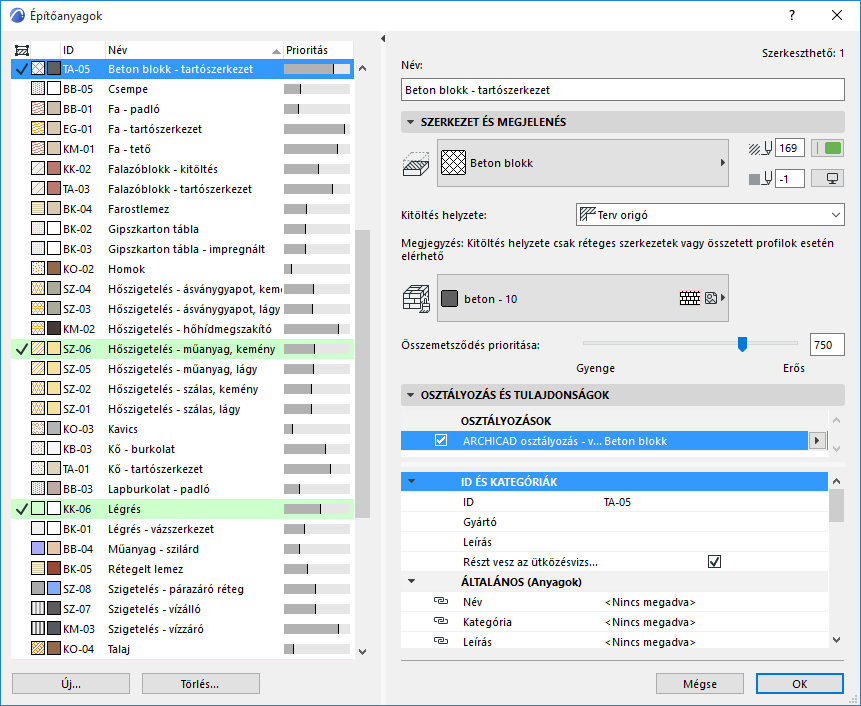This screenshot has height=706, width=861.
Task: Click the checkmark on Hőszigetelés - műanyag, kemény row
Action: tap(21, 349)
